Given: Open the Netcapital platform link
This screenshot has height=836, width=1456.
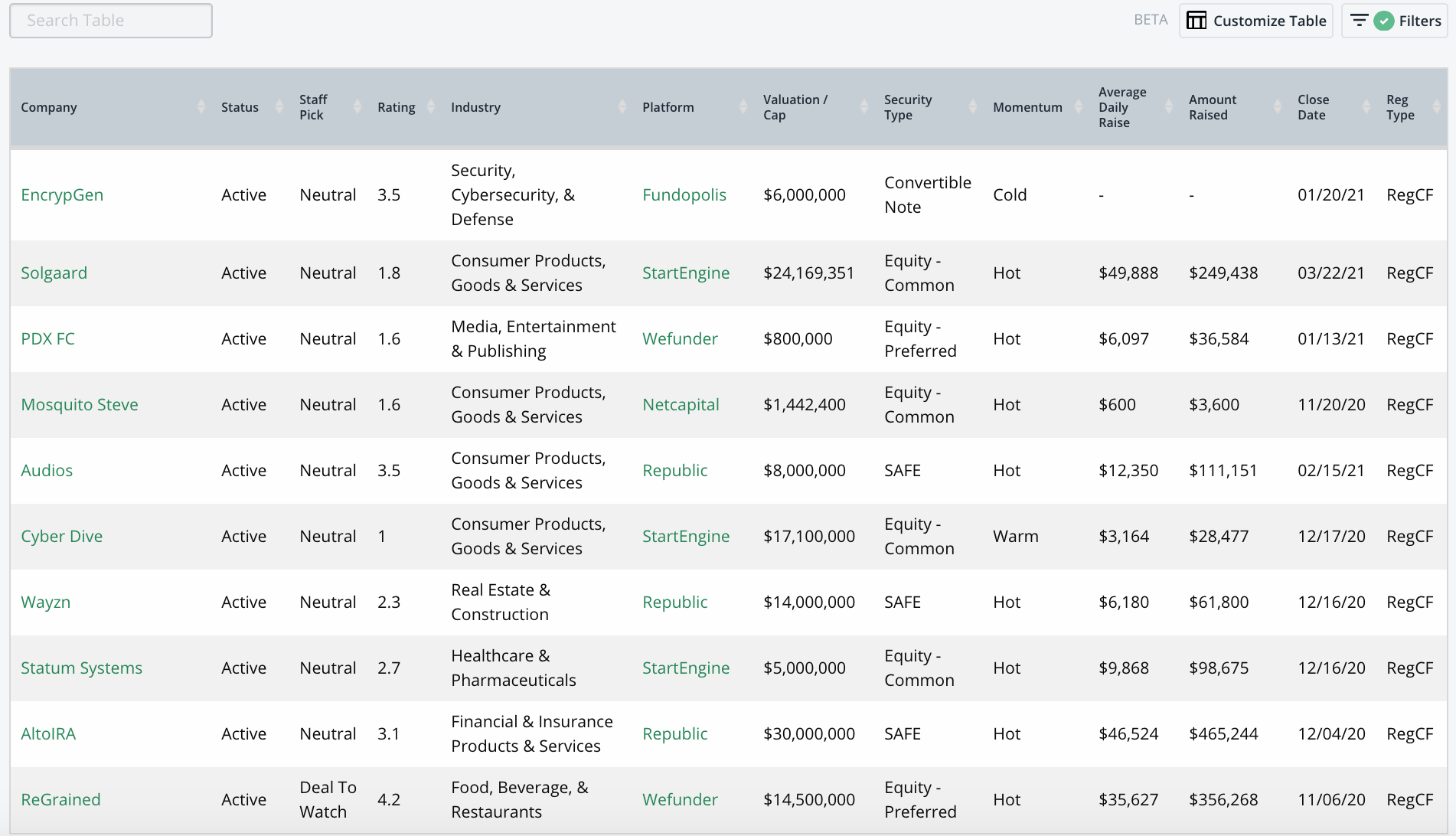Looking at the screenshot, I should (681, 405).
